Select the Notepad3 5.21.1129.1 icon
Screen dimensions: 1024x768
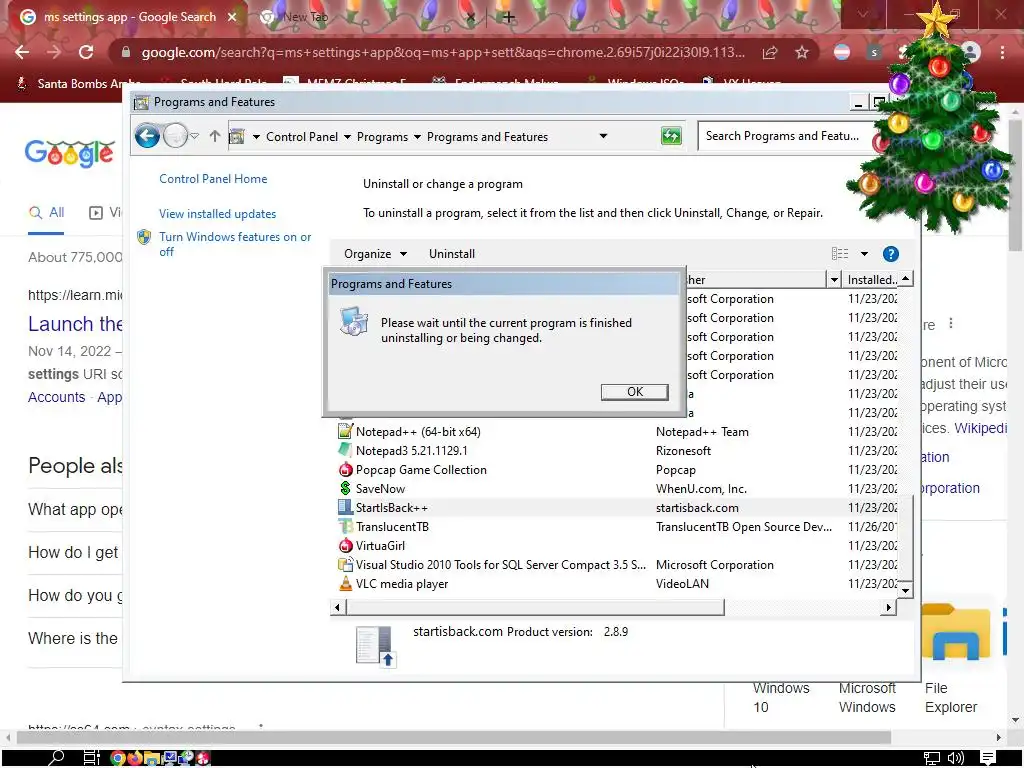coord(345,450)
